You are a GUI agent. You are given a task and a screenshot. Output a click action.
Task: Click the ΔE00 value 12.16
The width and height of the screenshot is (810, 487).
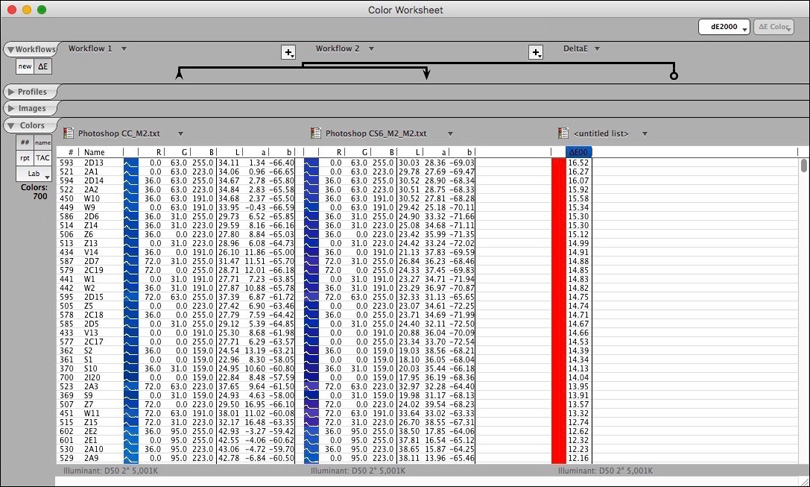pyautogui.click(x=578, y=458)
